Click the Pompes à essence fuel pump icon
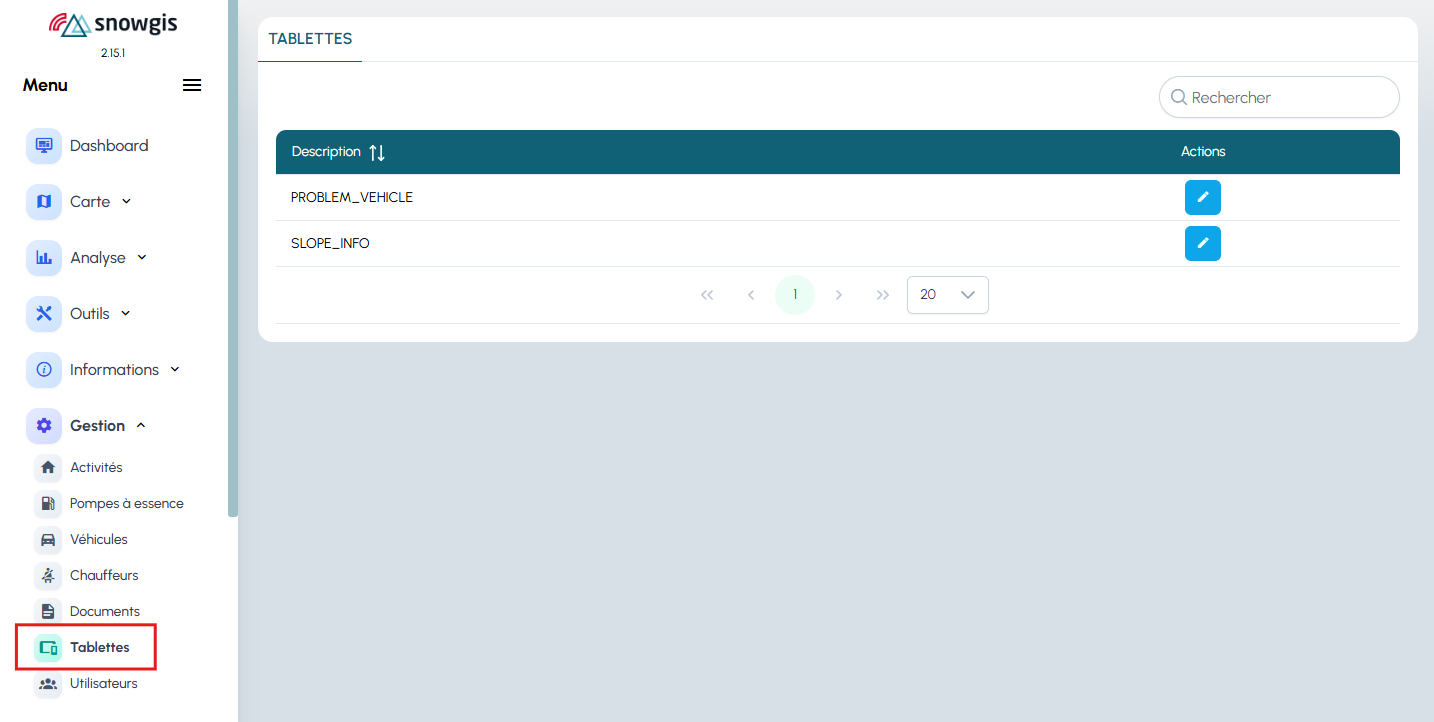 [x=48, y=504]
